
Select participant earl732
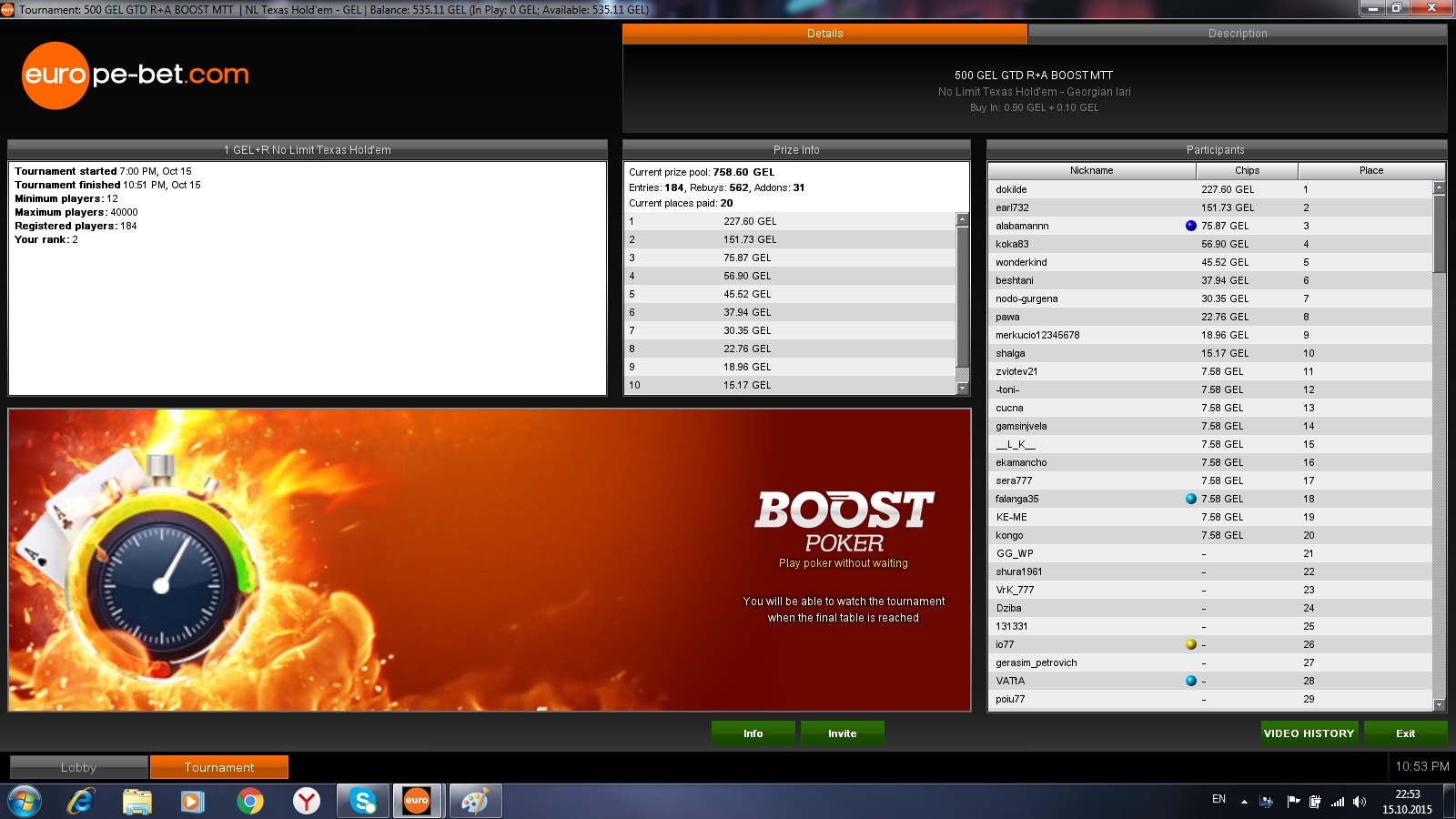[1210, 207]
